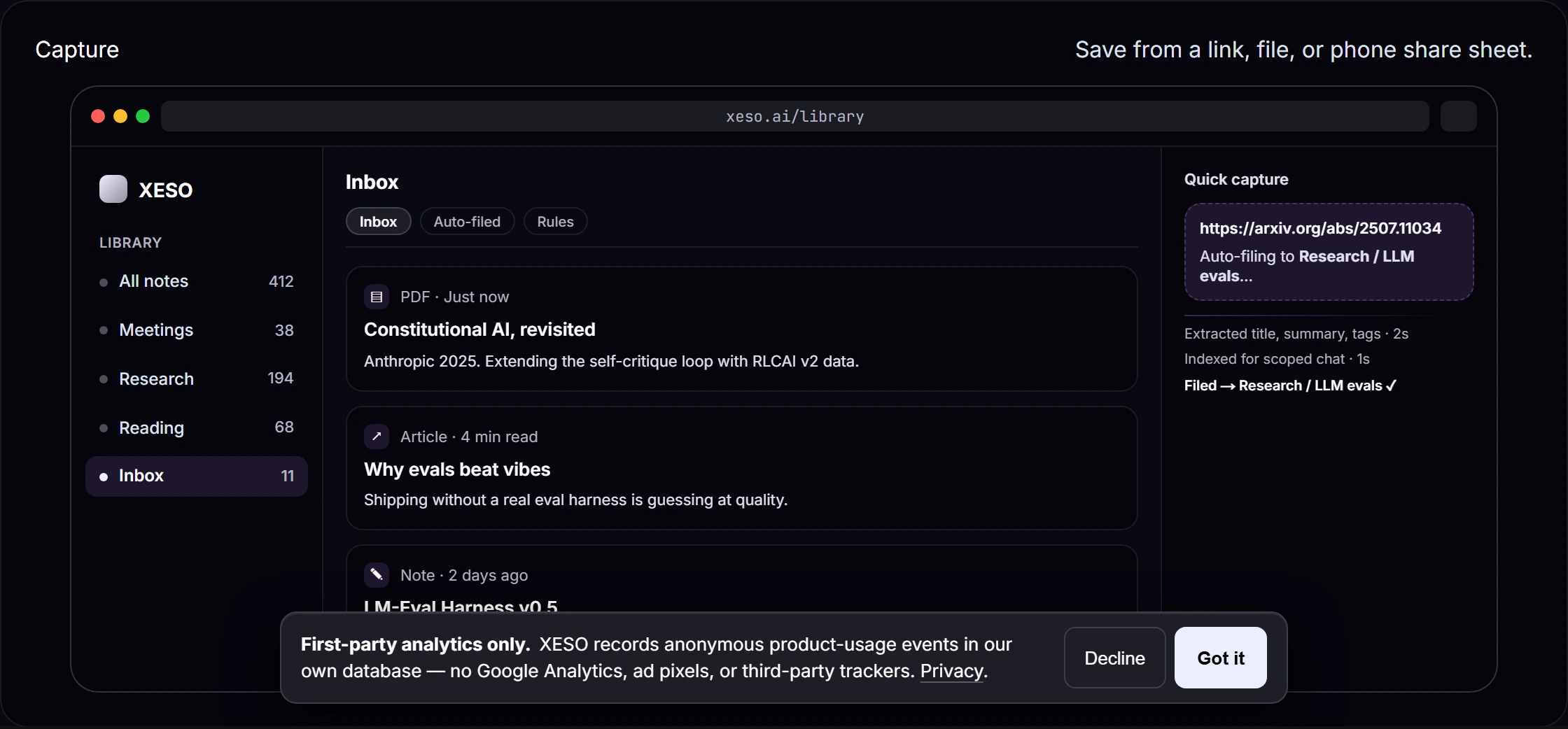Viewport: 1568px width, 729px height.
Task: Accept analytics with Got it
Action: 1221,658
